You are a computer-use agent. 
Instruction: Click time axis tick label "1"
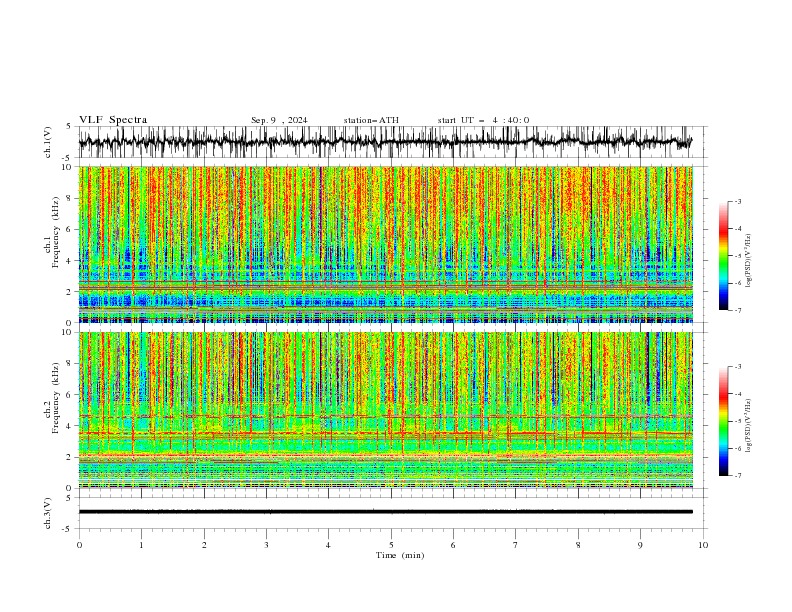click(141, 545)
